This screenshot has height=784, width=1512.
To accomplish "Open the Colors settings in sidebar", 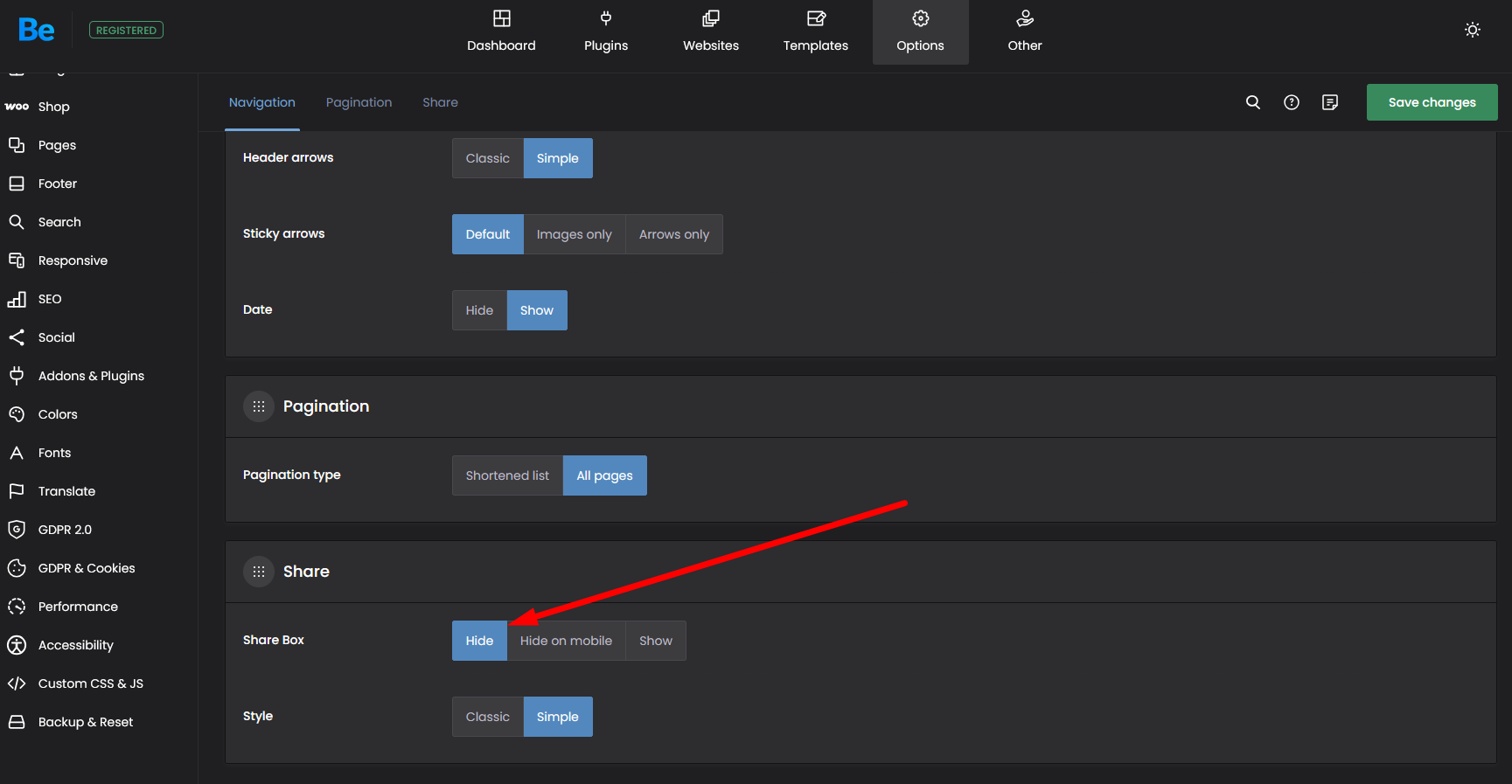I will pos(58,414).
